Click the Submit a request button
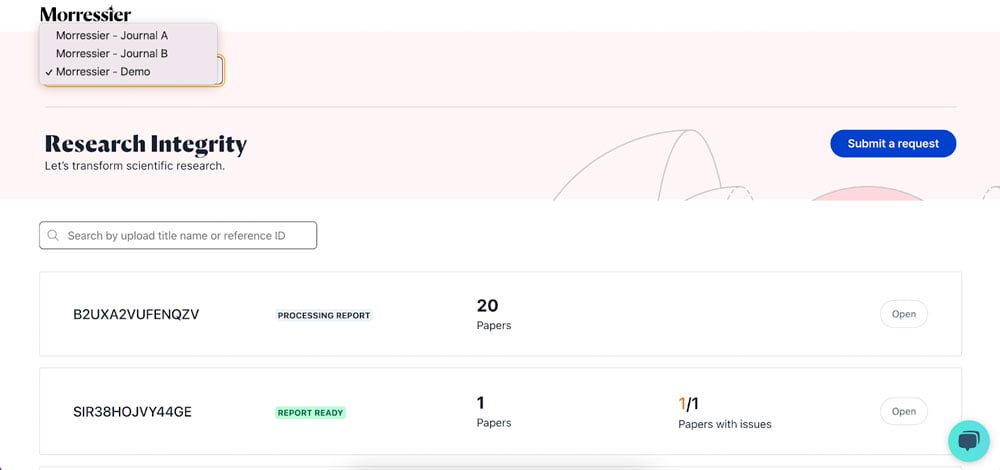Image resolution: width=1000 pixels, height=470 pixels. (893, 143)
